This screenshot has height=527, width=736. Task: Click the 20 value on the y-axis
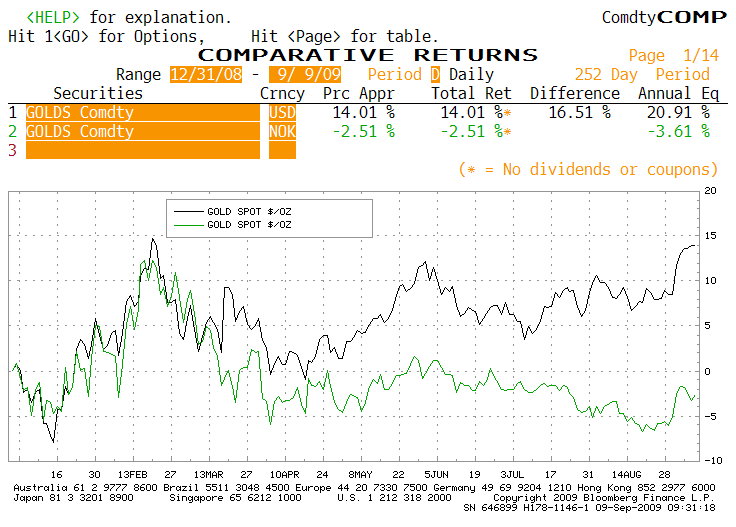pyautogui.click(x=710, y=191)
